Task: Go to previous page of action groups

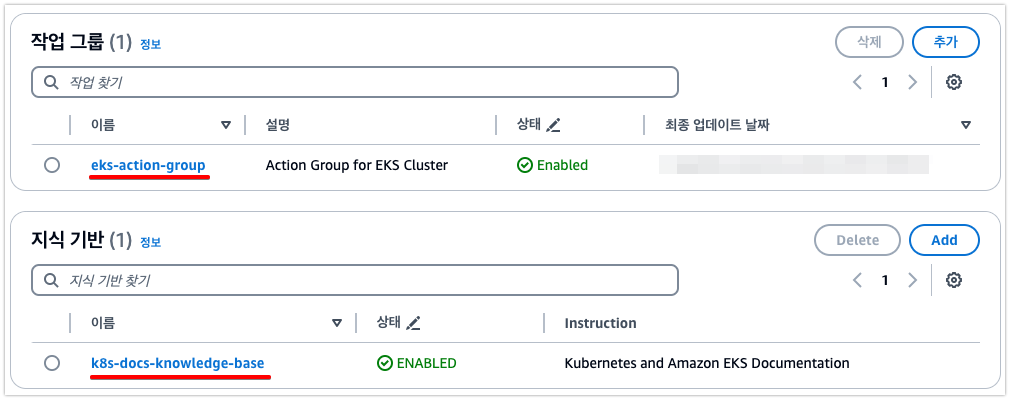Action: click(x=857, y=82)
